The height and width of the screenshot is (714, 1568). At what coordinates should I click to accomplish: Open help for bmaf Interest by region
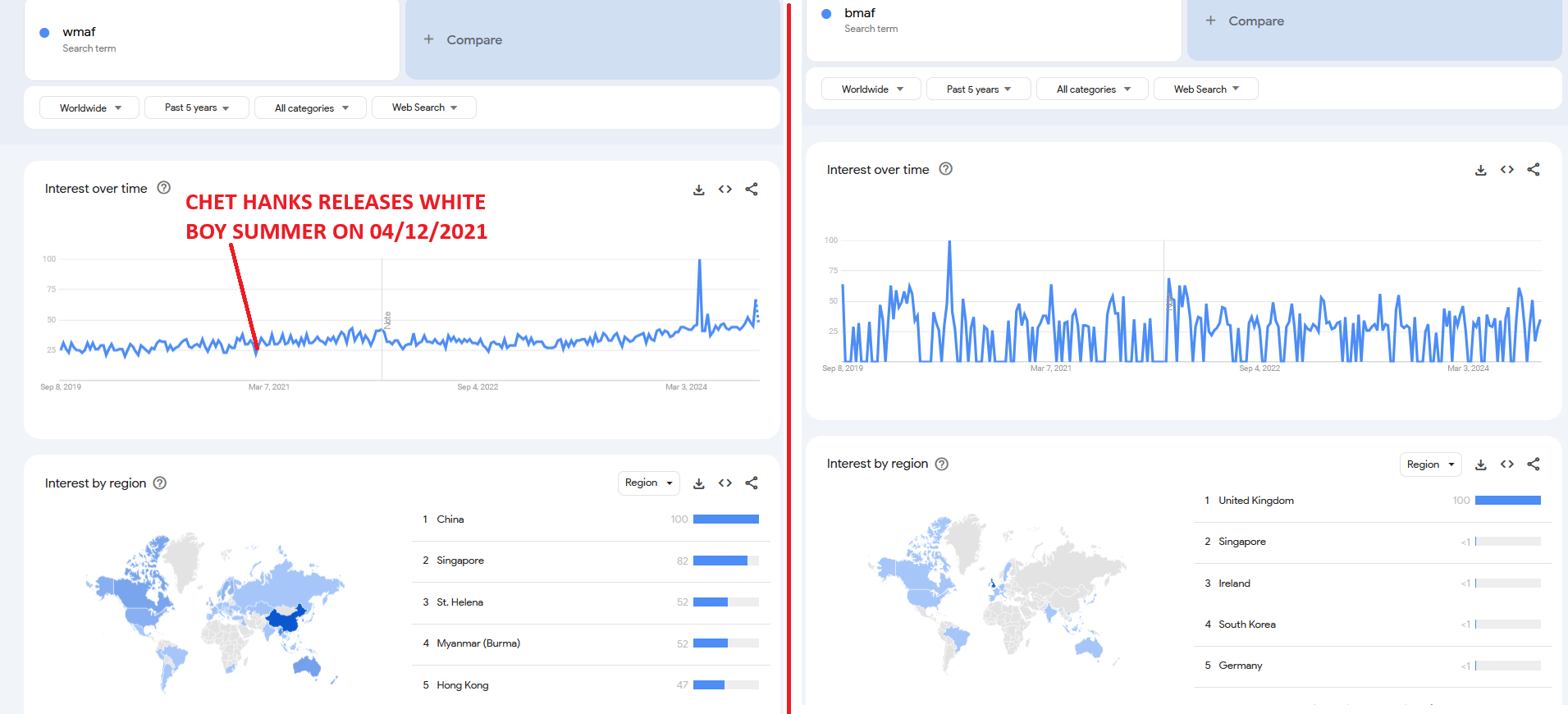click(x=942, y=464)
